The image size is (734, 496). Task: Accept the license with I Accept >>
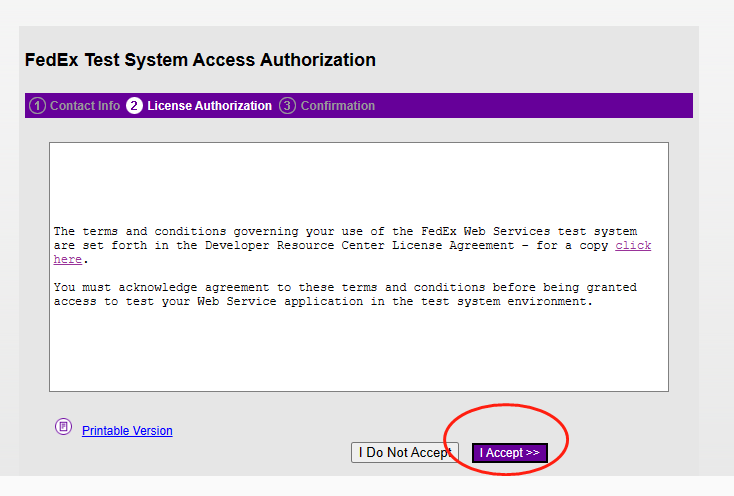coord(510,452)
